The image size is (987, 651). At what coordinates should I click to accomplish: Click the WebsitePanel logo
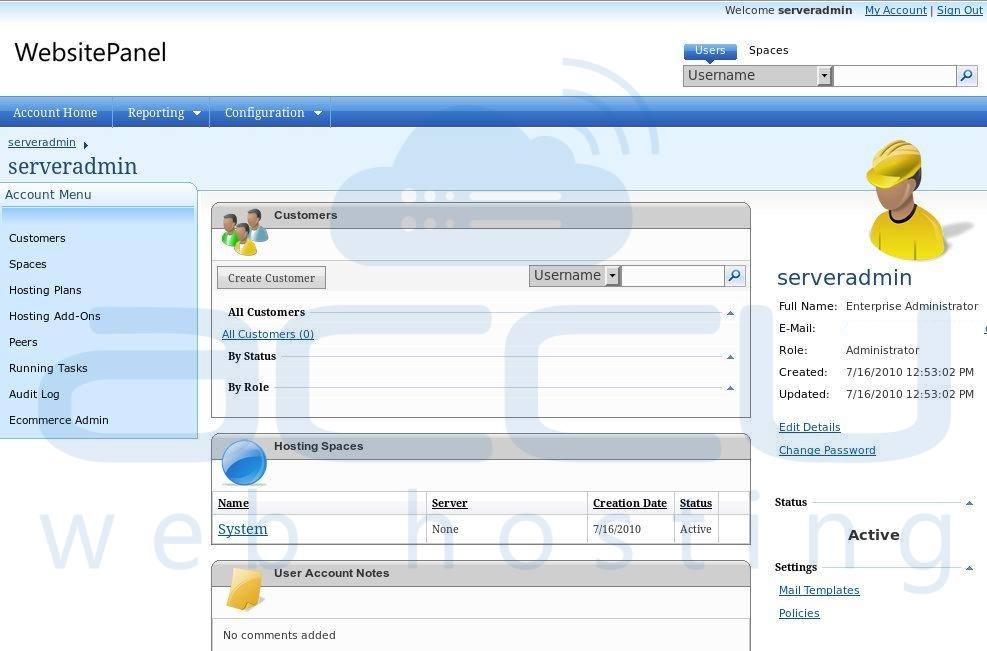coord(90,52)
